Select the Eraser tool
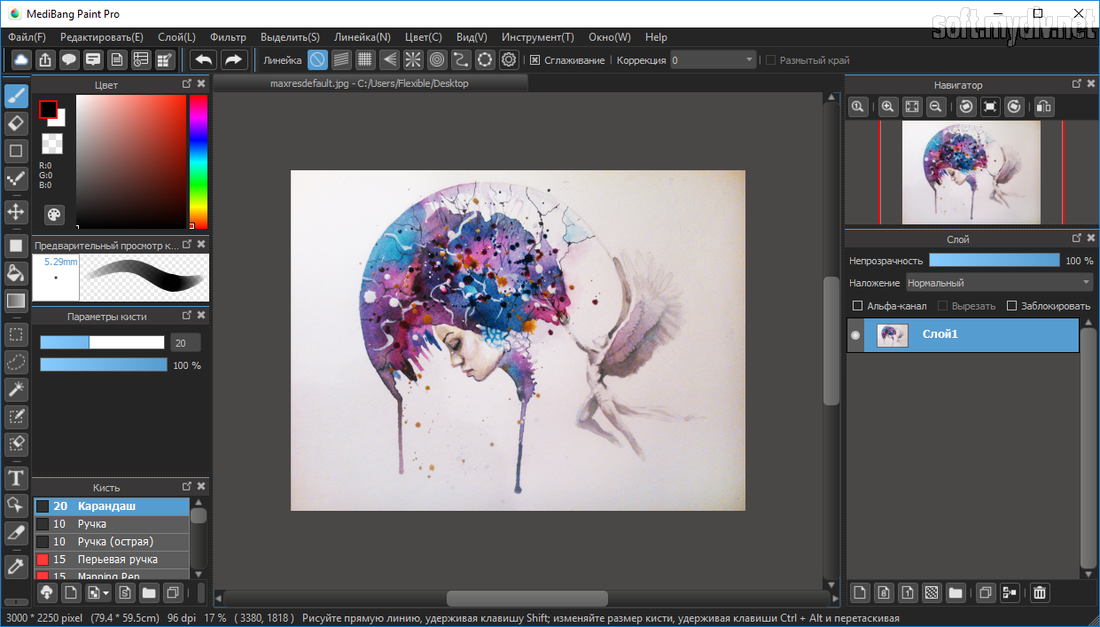The image size is (1100, 627). (16, 123)
